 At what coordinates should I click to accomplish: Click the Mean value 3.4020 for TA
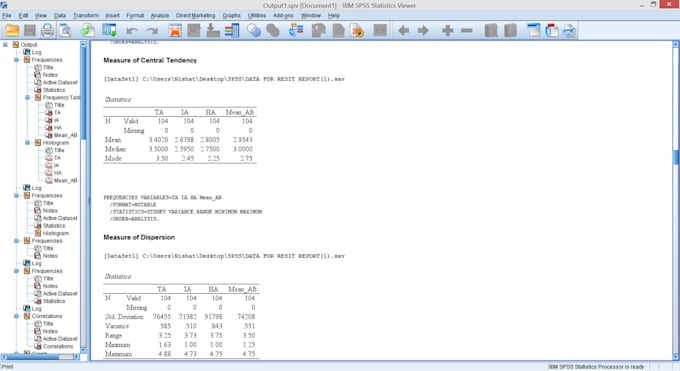(x=158, y=140)
